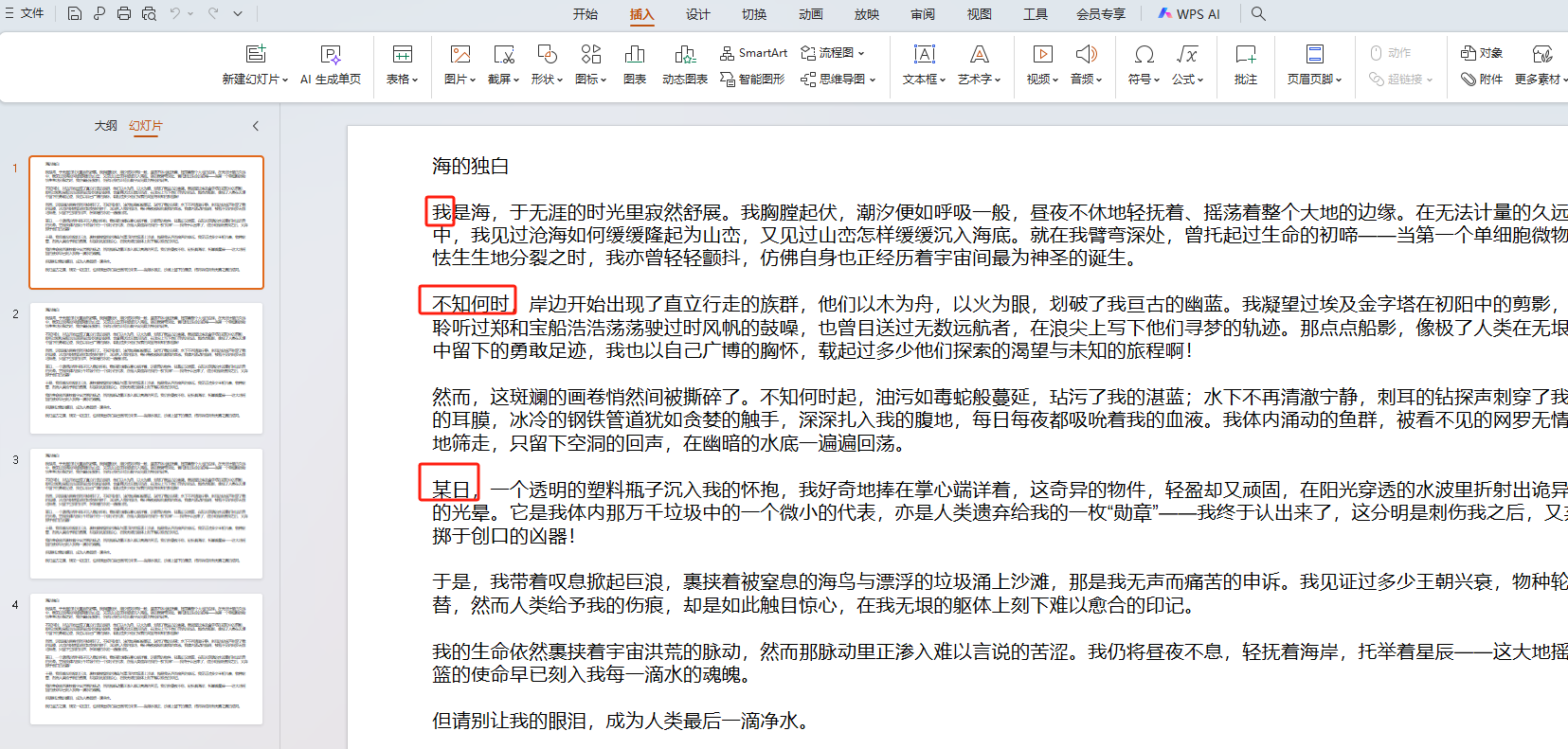The width and height of the screenshot is (1568, 749).
Task: Click the 新建幻灯片 icon
Action: 256,54
